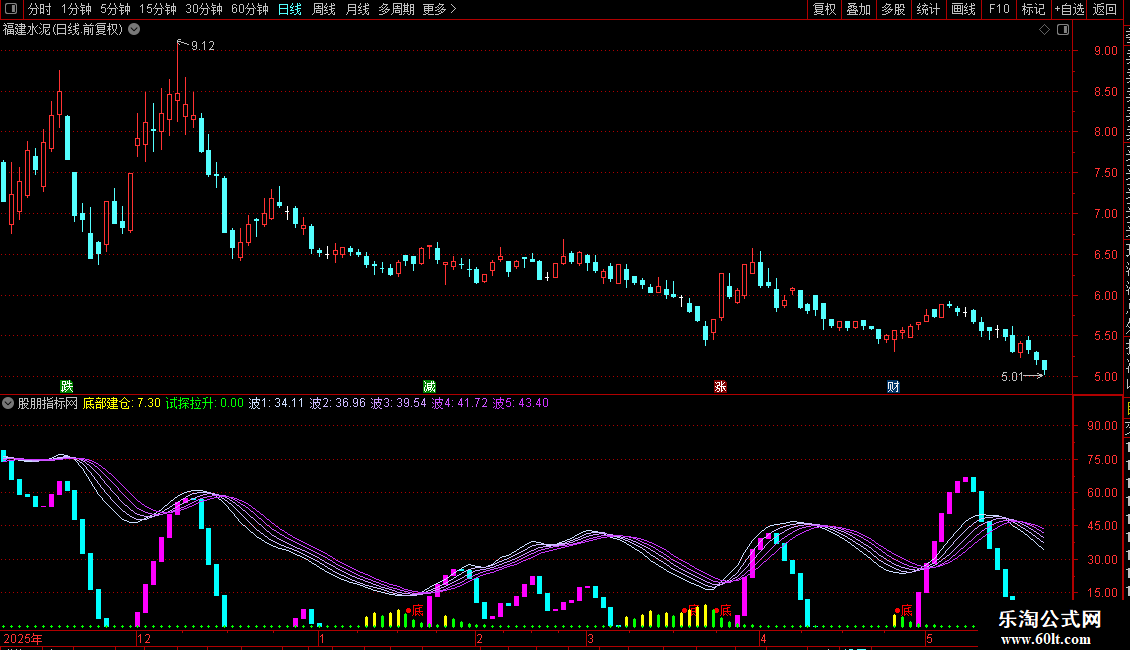Screen dimensions: 1130x650
Task: Switch to 月线 monthly chart
Action: 357,9
